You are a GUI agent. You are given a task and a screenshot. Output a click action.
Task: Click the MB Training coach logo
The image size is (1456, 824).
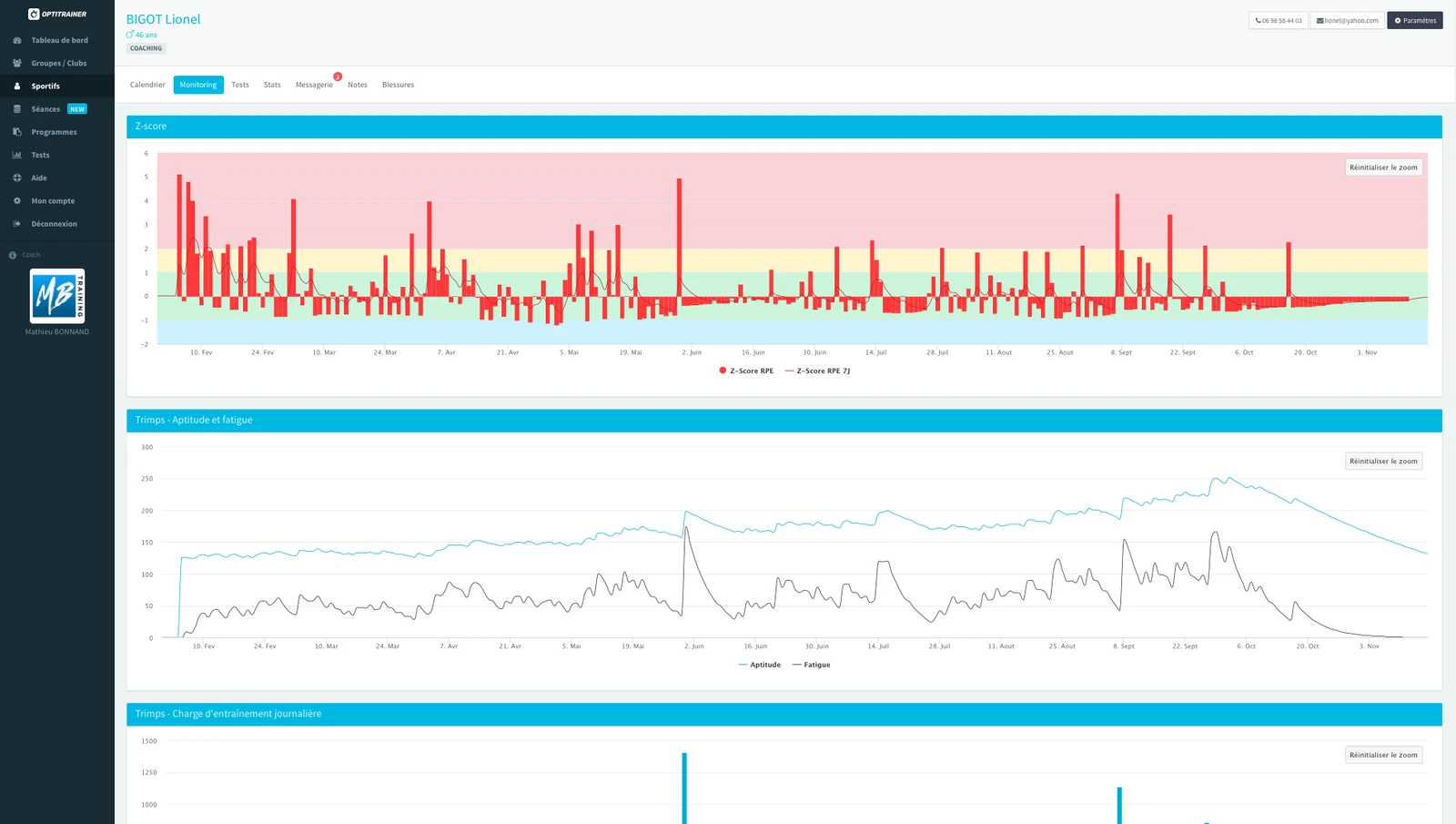57,296
